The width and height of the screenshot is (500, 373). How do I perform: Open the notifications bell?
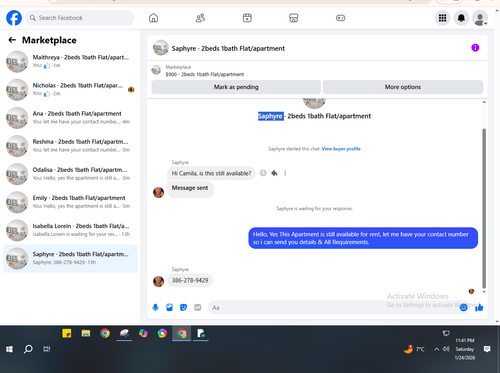(461, 18)
